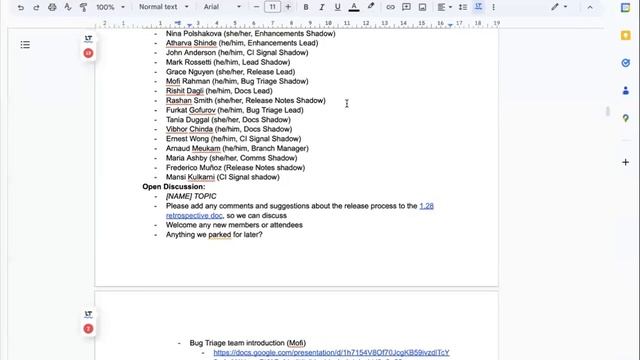
Task: Open the editing mode pencil dropdown
Action: (559, 7)
